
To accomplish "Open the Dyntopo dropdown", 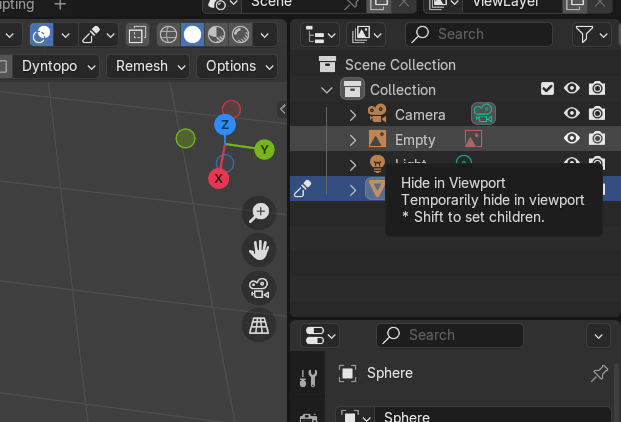I will [55, 66].
